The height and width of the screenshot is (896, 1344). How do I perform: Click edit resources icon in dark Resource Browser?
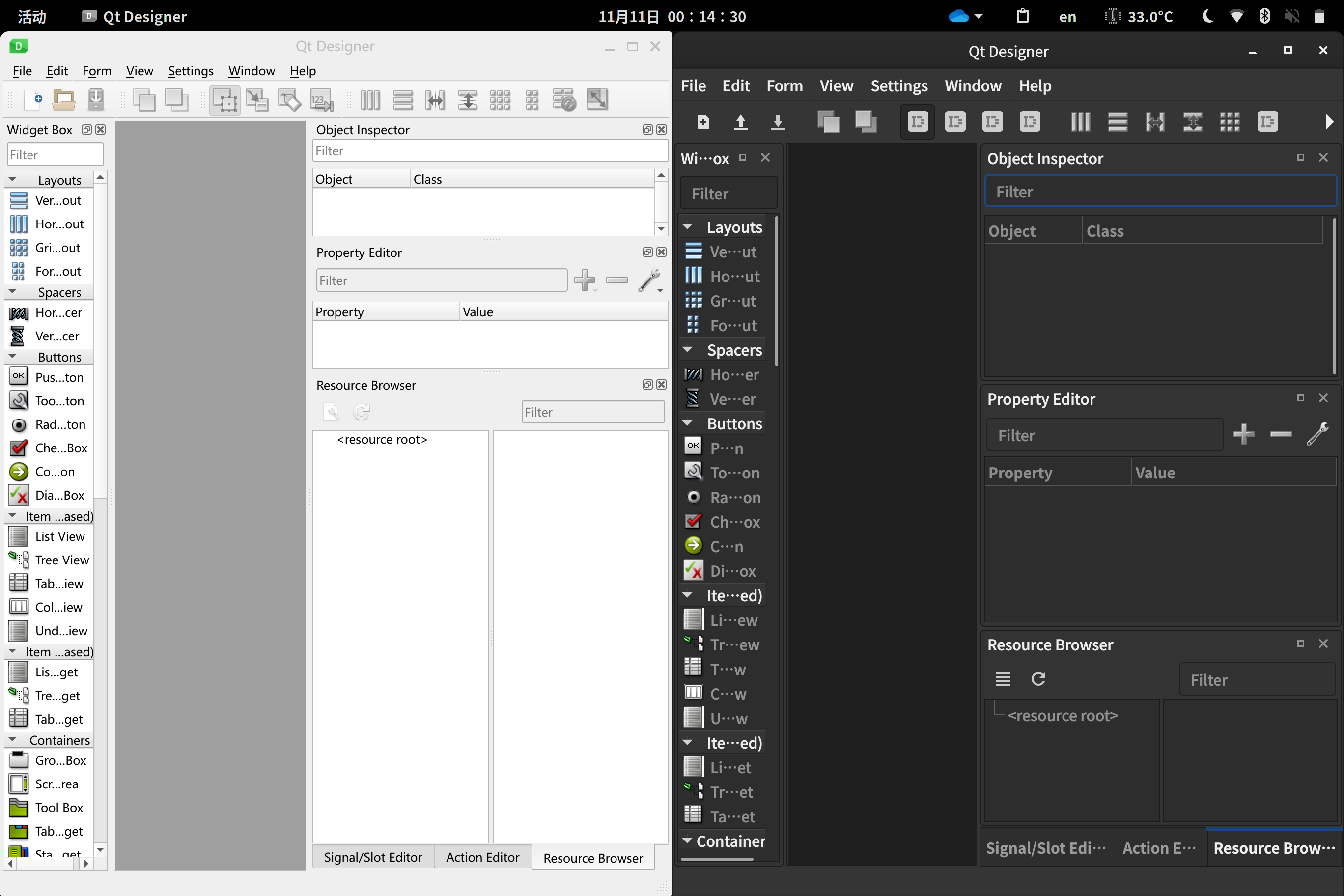(1003, 679)
